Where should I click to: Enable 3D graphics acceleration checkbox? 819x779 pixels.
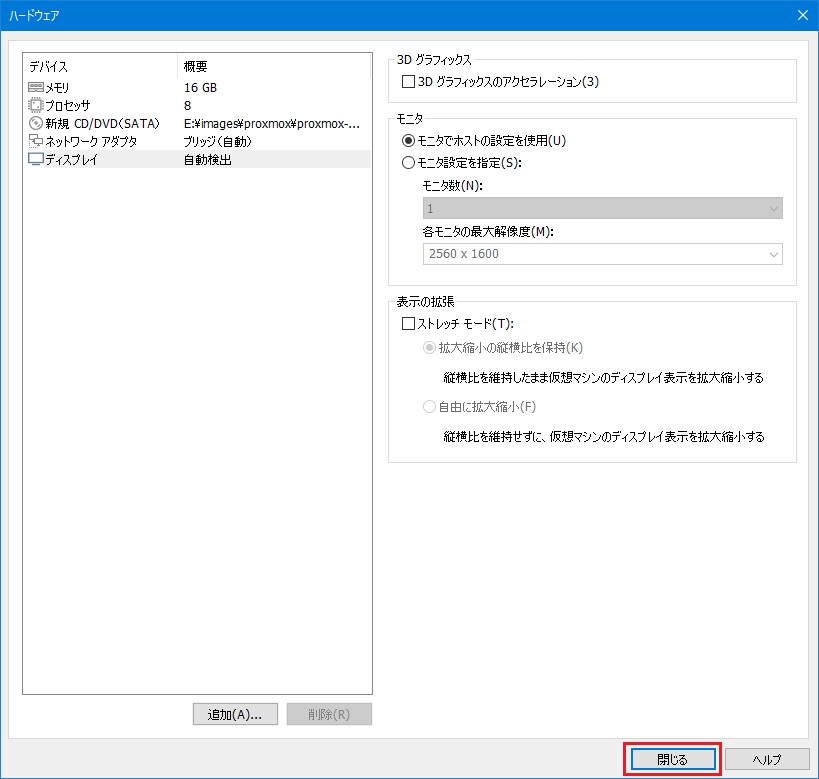tap(408, 82)
